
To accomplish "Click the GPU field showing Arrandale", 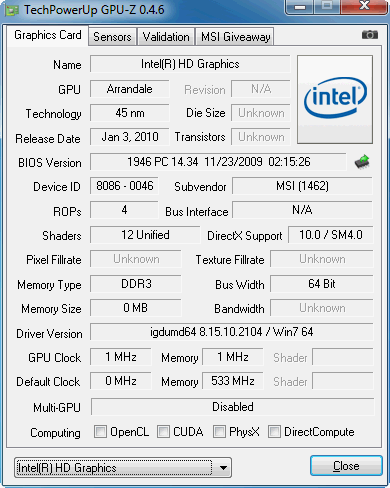I will click(x=130, y=89).
